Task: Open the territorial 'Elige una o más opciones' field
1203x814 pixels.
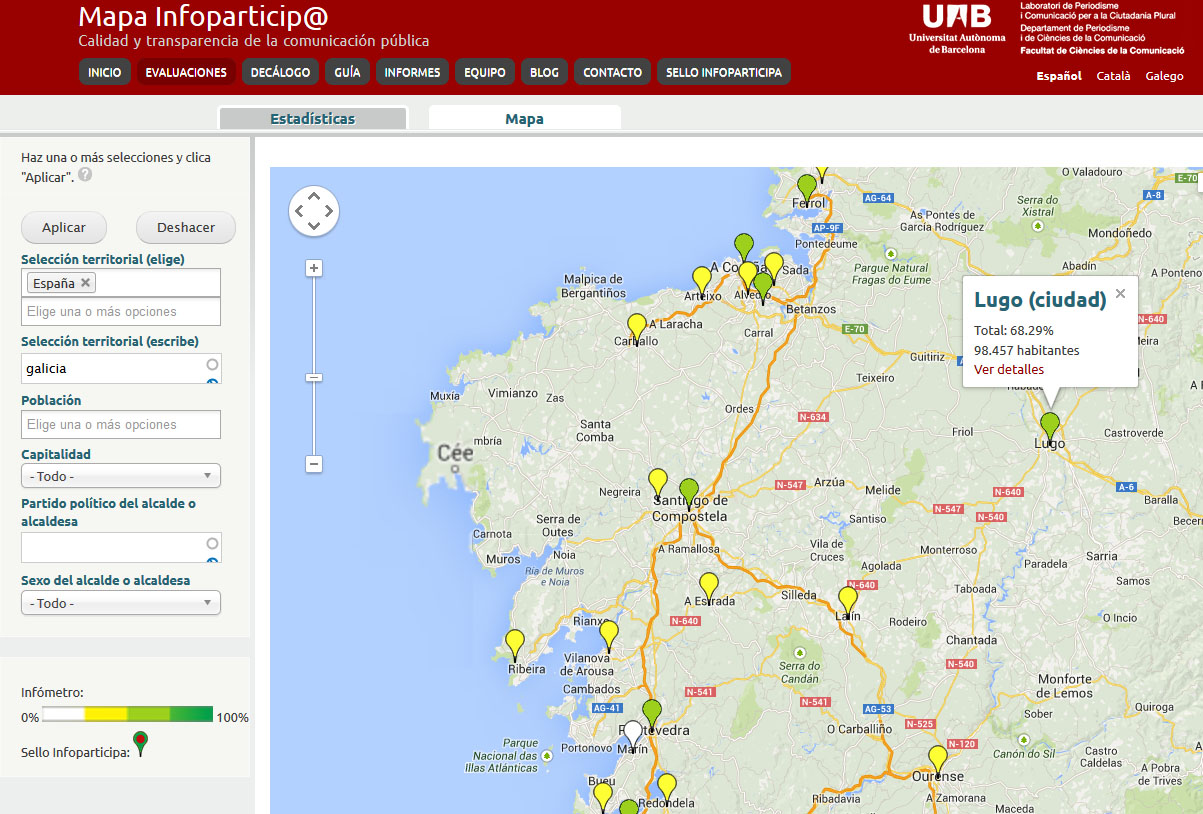Action: coord(121,312)
